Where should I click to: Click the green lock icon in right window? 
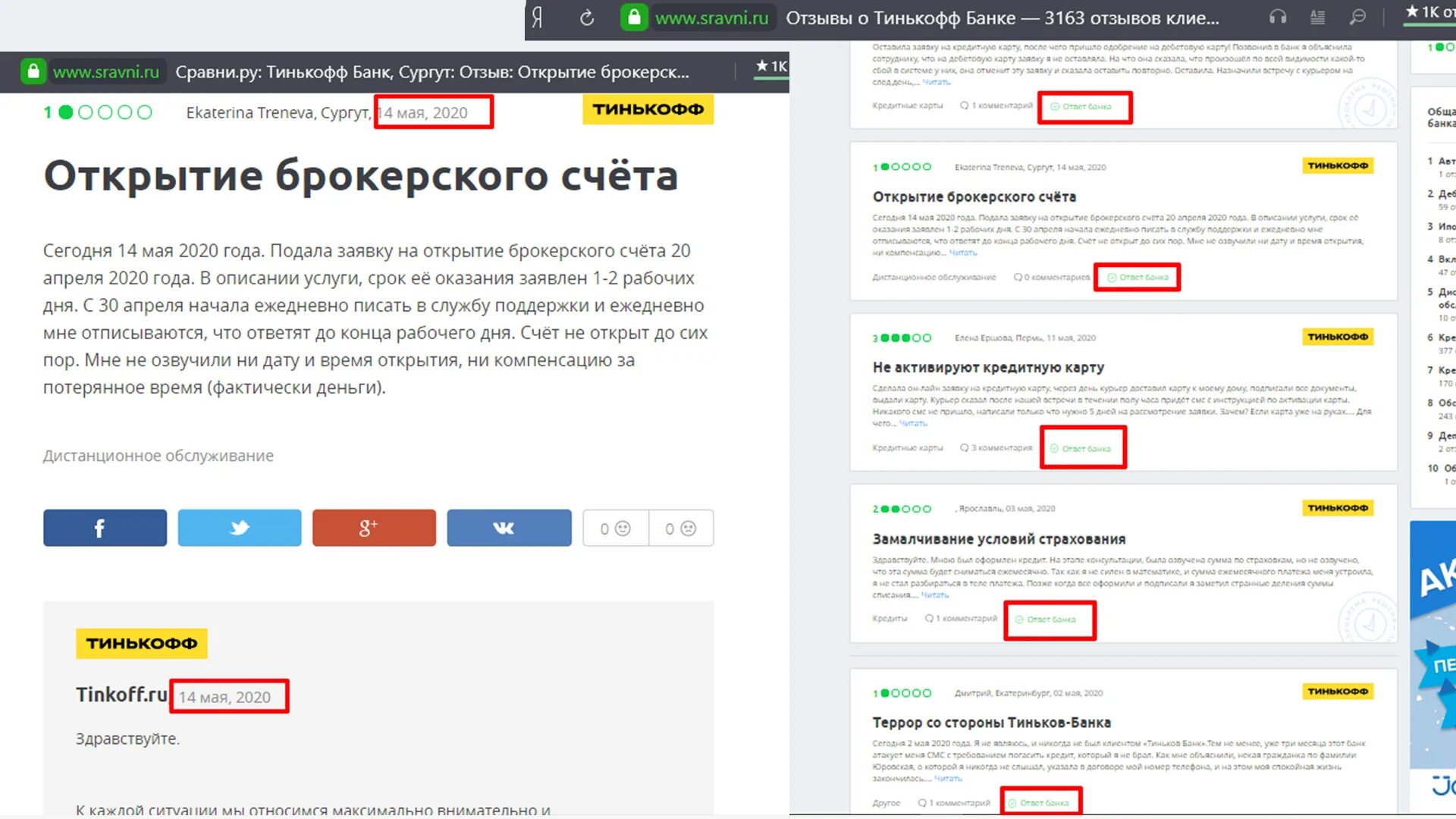pyautogui.click(x=635, y=17)
